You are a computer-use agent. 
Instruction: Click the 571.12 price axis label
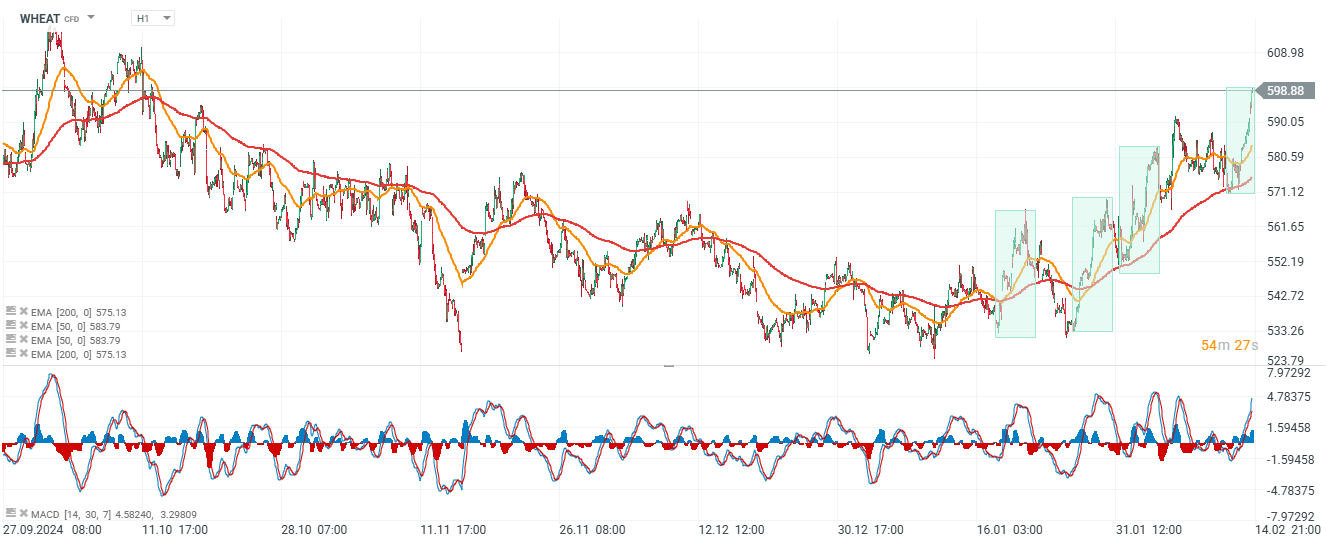[x=1285, y=192]
